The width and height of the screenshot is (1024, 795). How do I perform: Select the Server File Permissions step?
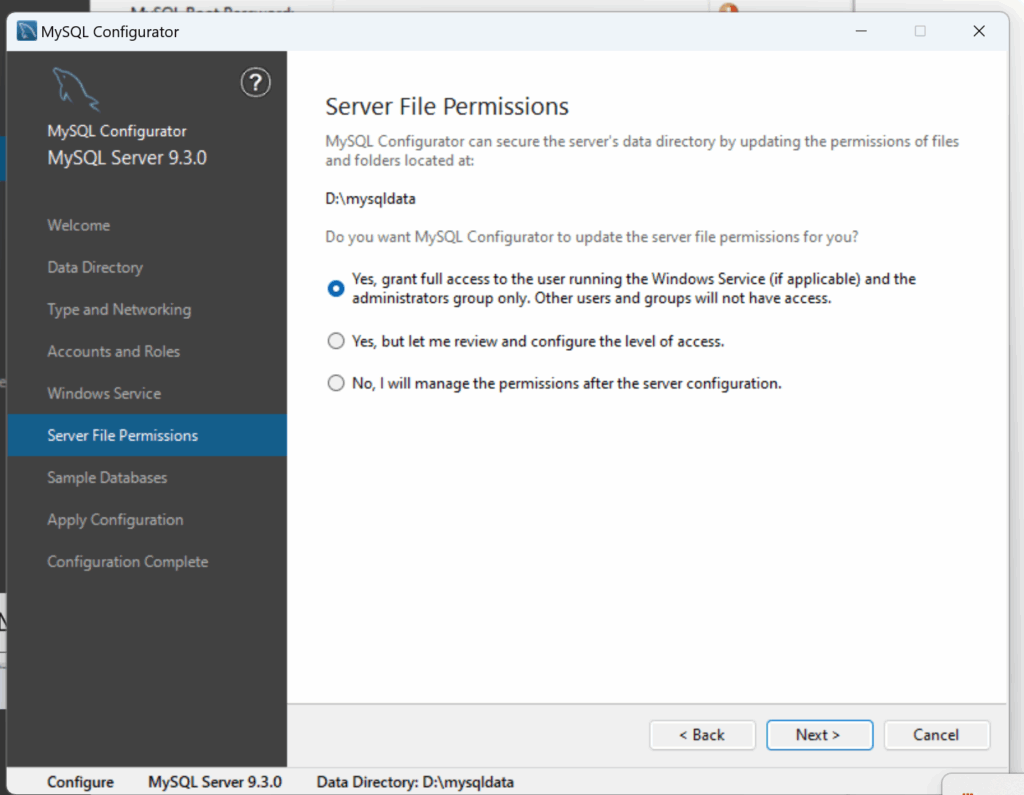pos(123,435)
